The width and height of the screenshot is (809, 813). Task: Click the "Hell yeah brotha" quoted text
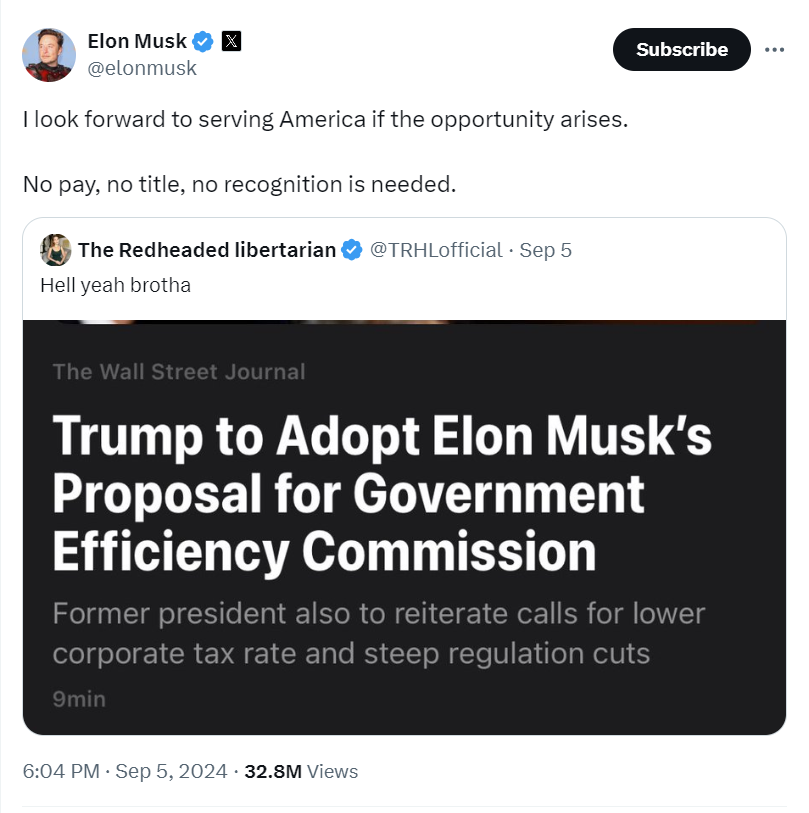pyautogui.click(x=115, y=285)
